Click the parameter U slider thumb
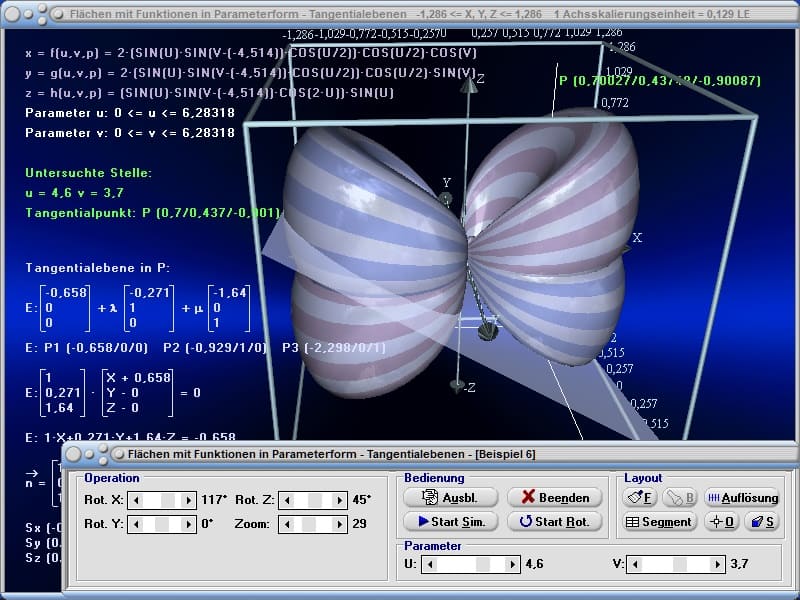Screen dimensions: 800x600 483,564
